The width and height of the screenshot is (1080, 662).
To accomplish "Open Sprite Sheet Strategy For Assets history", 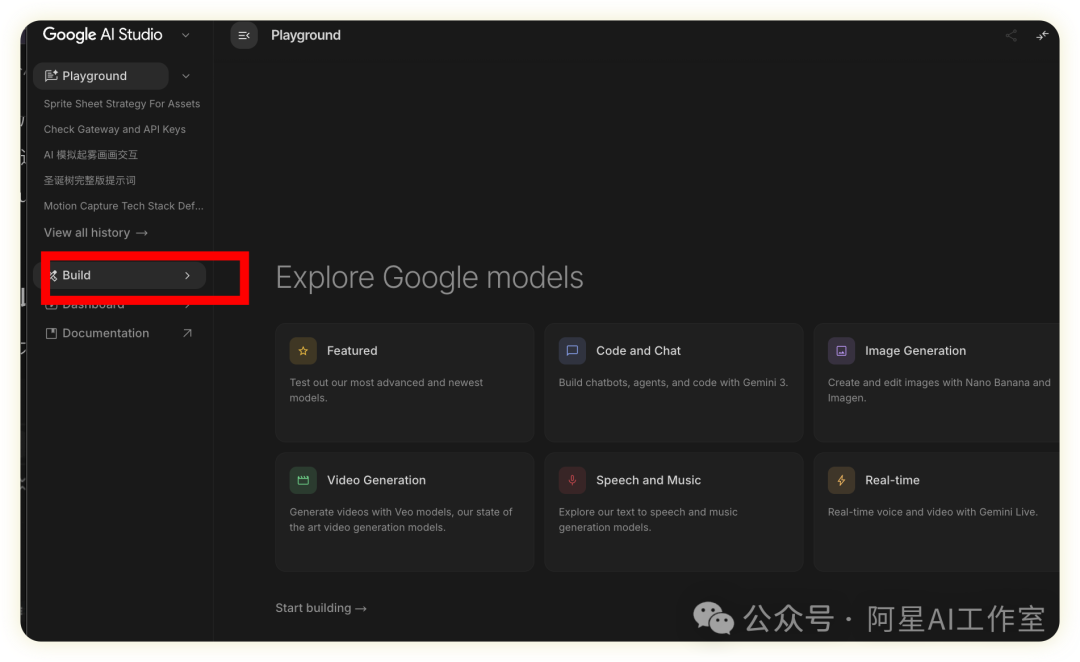I will 121,104.
